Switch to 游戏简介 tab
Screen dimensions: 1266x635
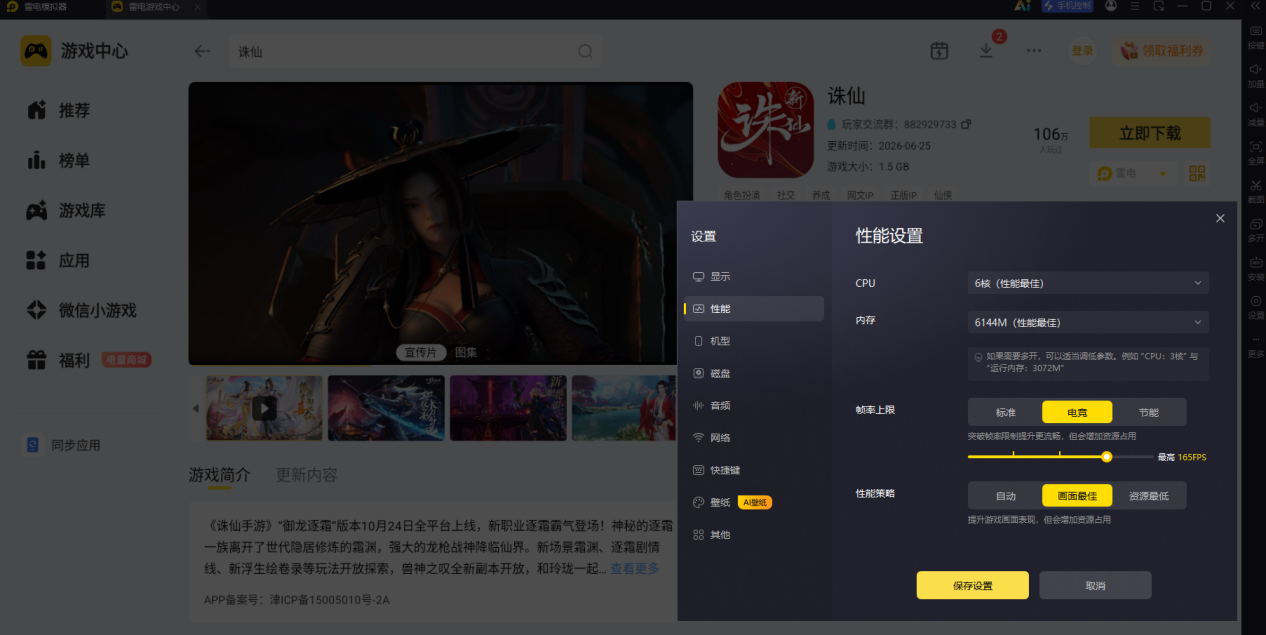click(x=220, y=475)
